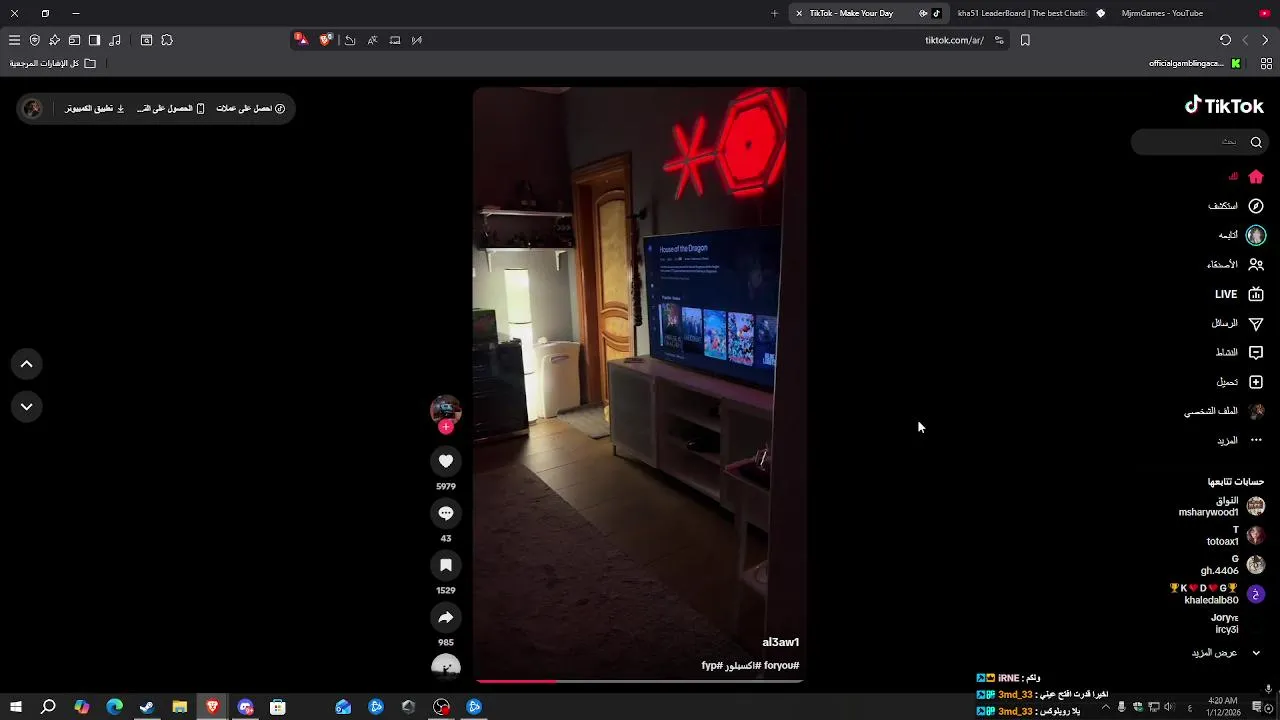
Task: Open followed account gh.4406
Action: pos(1233,565)
